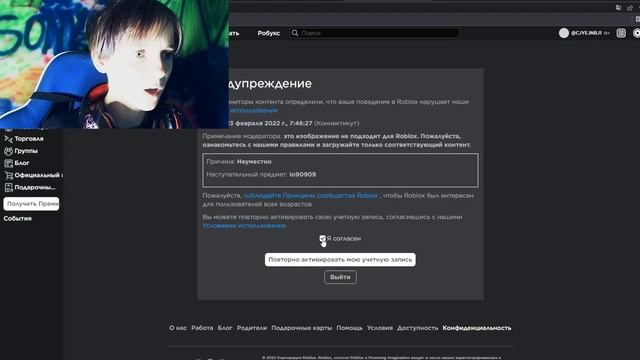Open Подарочны... in the sidebar
This screenshot has height=360, width=640.
tap(35, 188)
